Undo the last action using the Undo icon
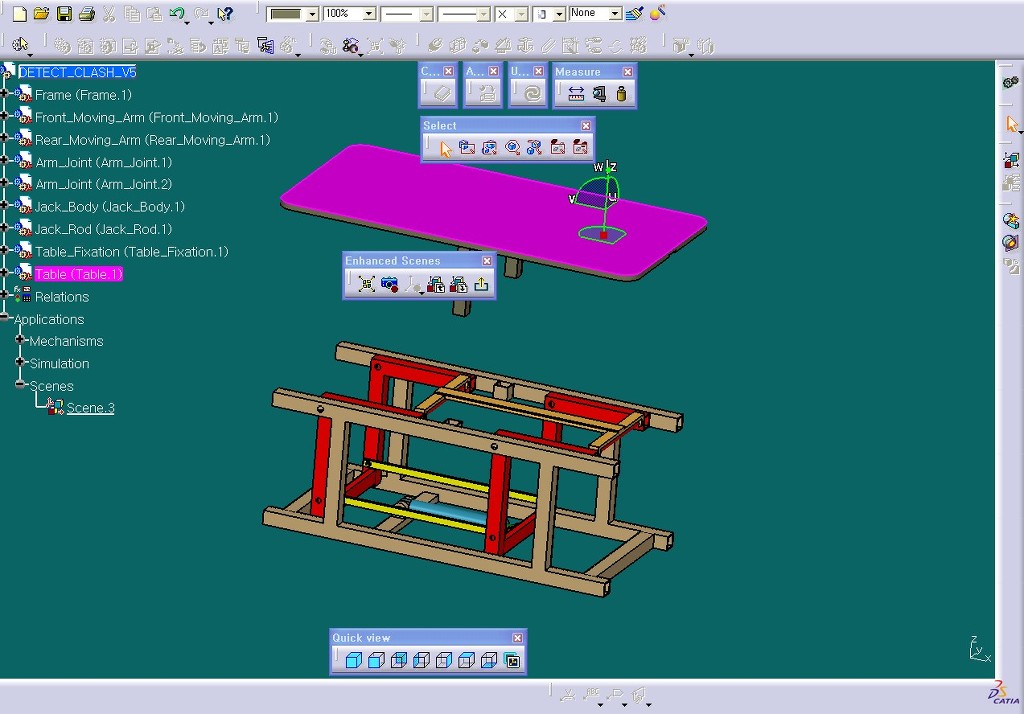This screenshot has height=714, width=1024. coord(176,14)
